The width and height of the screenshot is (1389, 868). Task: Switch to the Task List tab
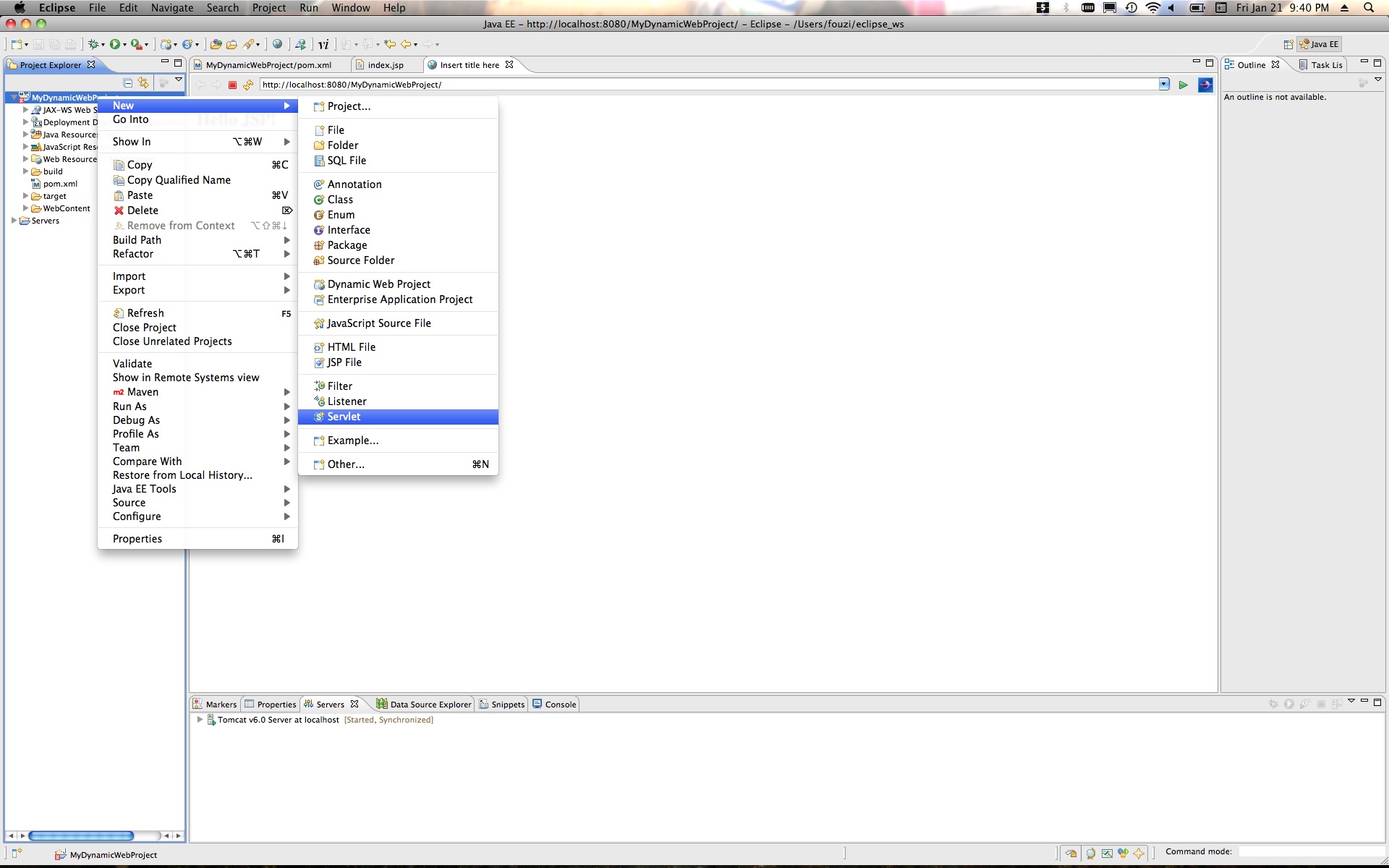(1321, 65)
